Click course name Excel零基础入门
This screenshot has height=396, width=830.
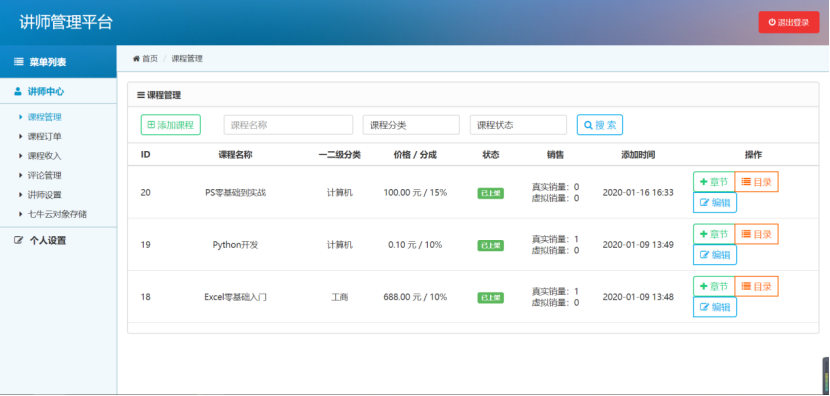[x=236, y=298]
